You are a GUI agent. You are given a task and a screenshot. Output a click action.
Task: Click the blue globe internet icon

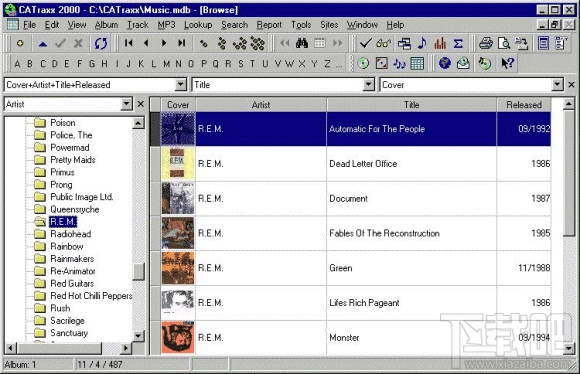[x=445, y=63]
